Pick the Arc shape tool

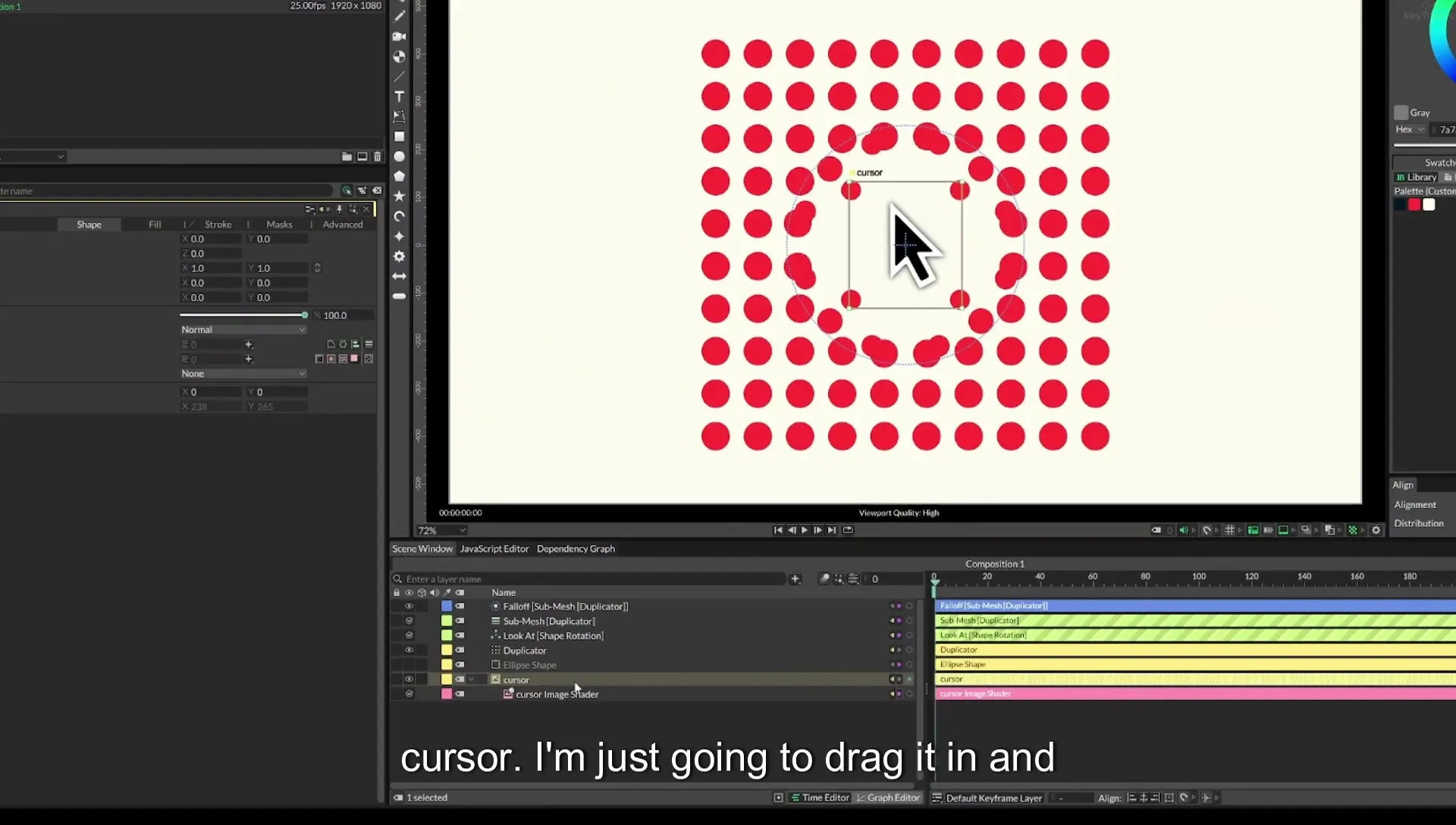click(399, 216)
